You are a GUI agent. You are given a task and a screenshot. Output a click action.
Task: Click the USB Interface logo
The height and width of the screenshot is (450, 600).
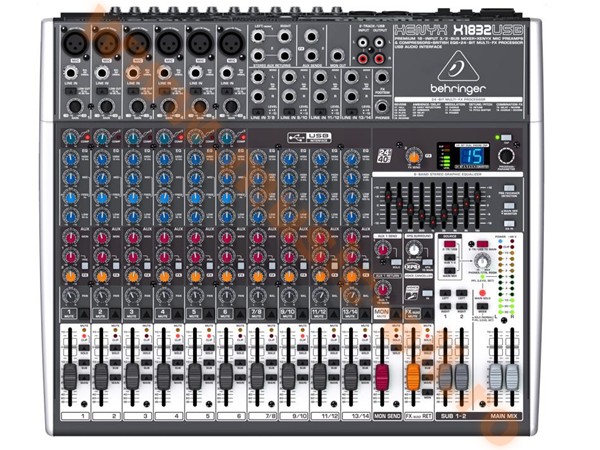coord(309,137)
